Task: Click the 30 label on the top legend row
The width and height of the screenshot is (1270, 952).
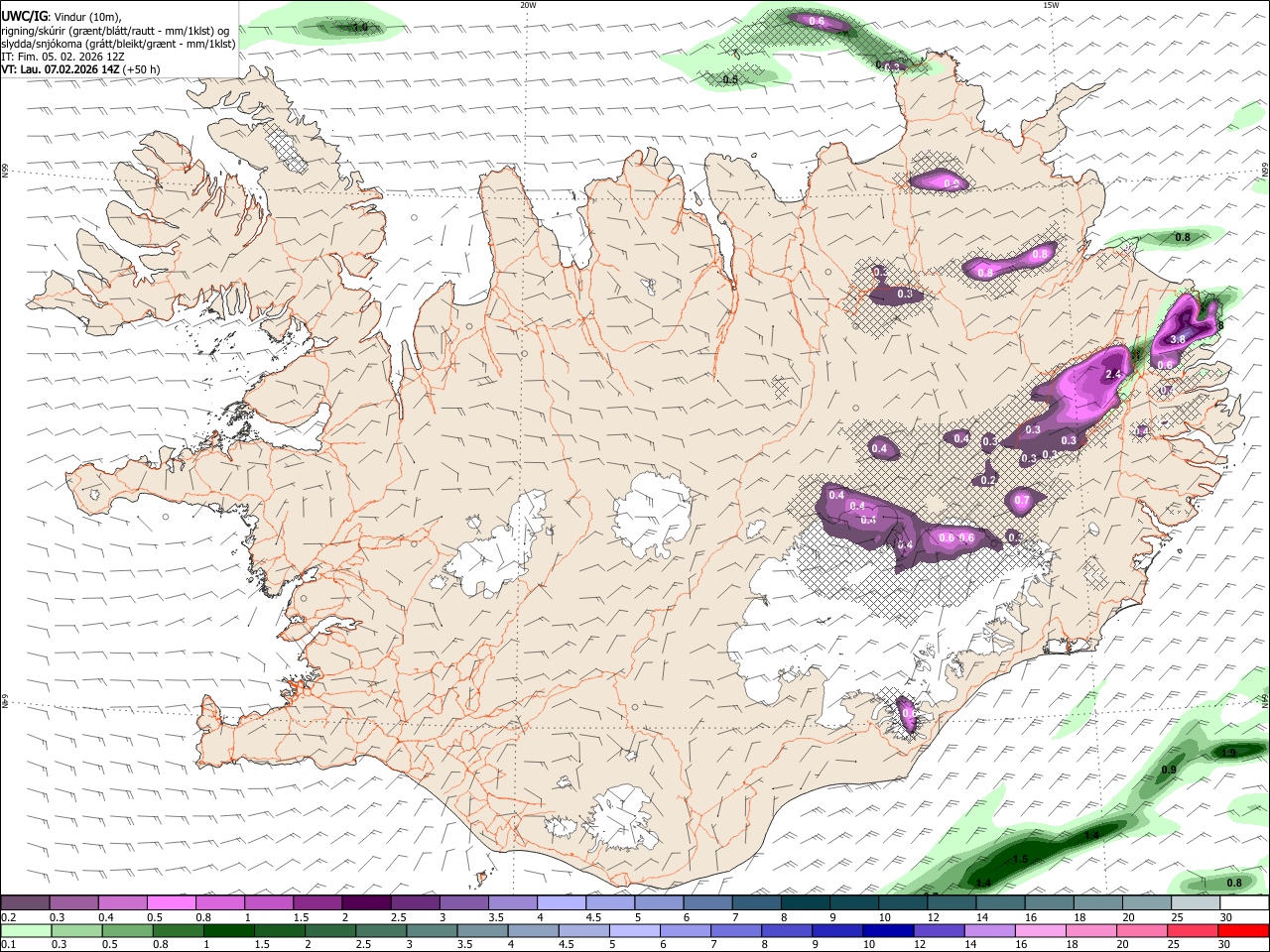Action: (1226, 917)
